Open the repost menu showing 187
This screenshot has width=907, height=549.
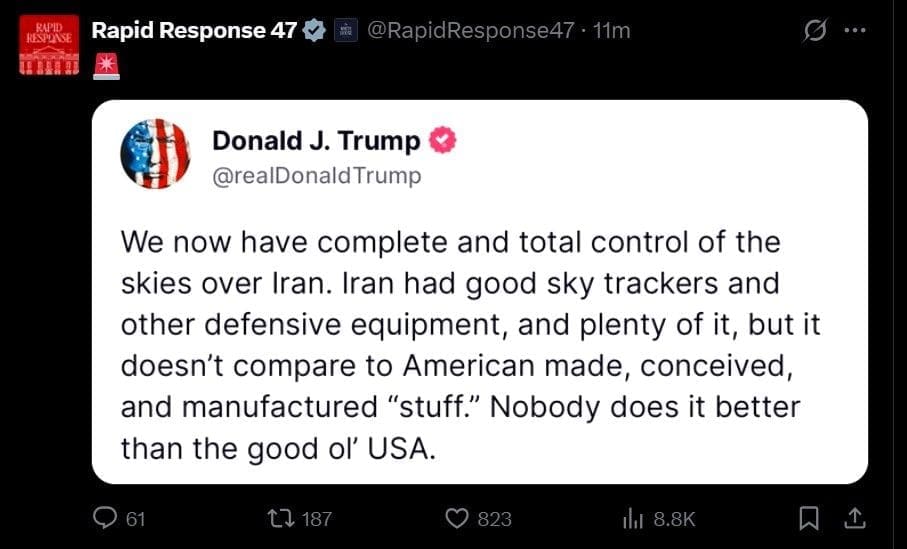pos(283,518)
